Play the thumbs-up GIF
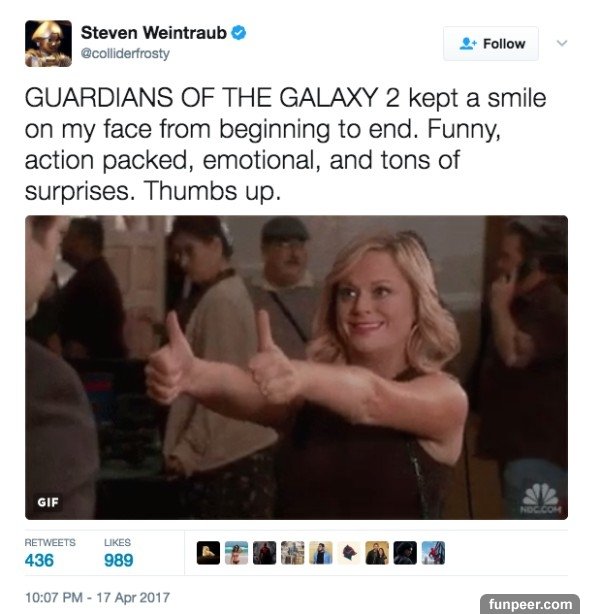 [x=296, y=367]
